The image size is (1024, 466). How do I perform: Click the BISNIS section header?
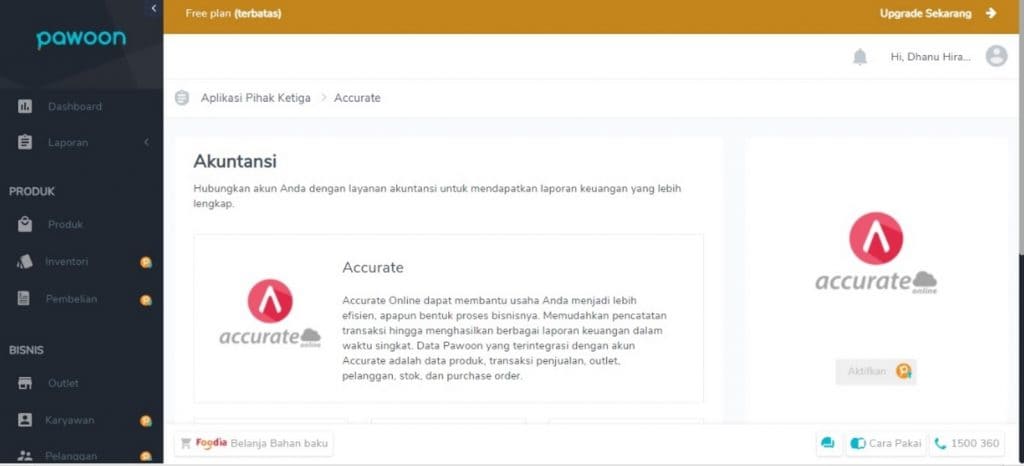click(x=27, y=350)
